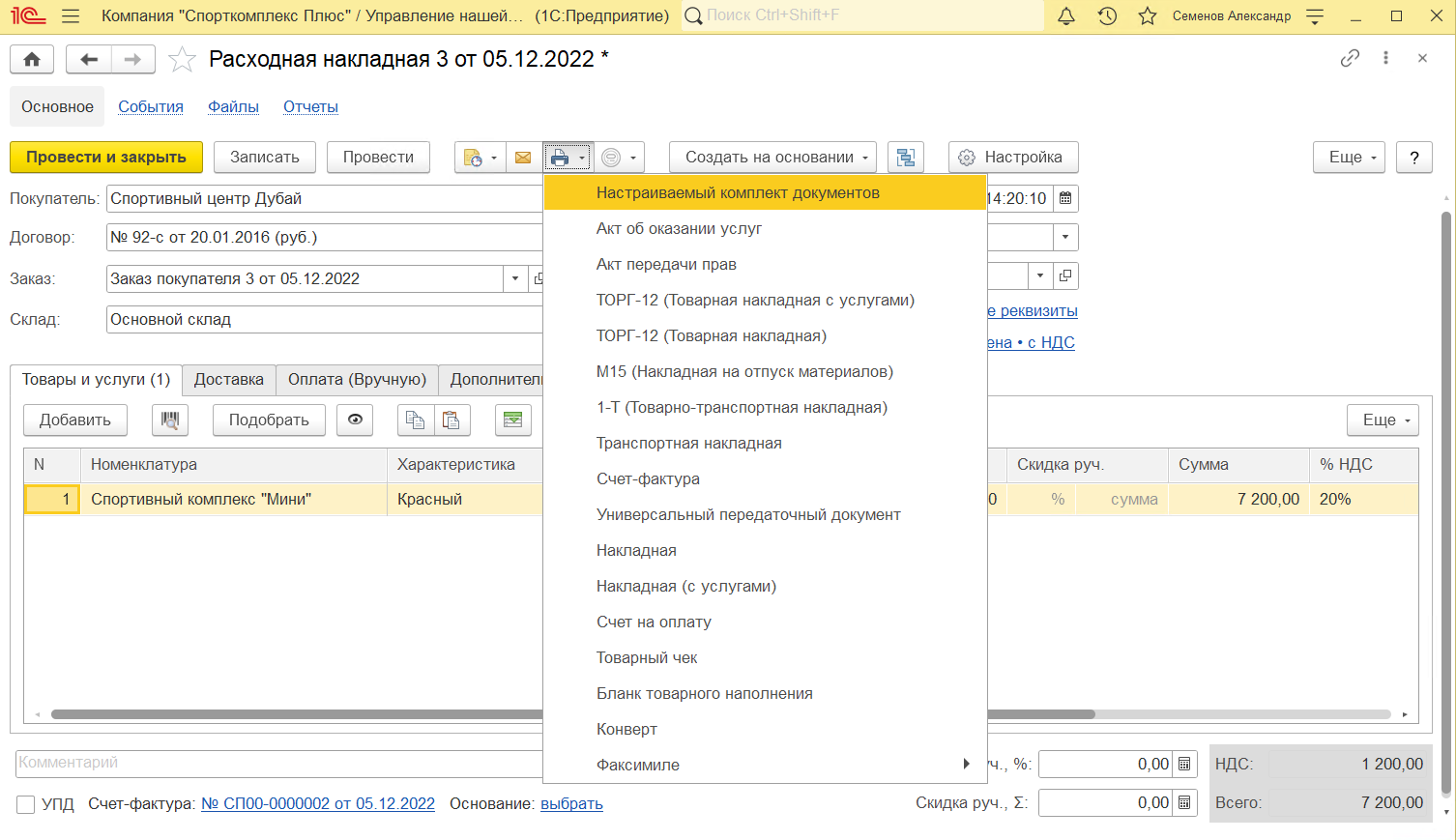The height and width of the screenshot is (840, 1456).
Task: Open the service settings lines icon
Action: tap(1315, 16)
